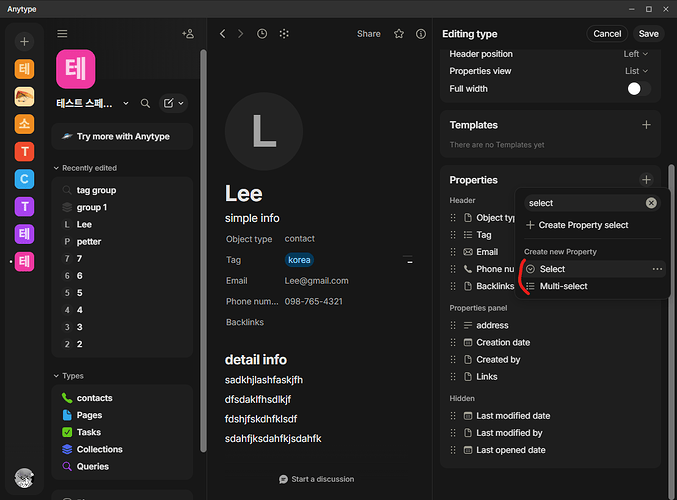Click the phone number 098-765-4321 value
This screenshot has height=500, width=677.
click(313, 301)
